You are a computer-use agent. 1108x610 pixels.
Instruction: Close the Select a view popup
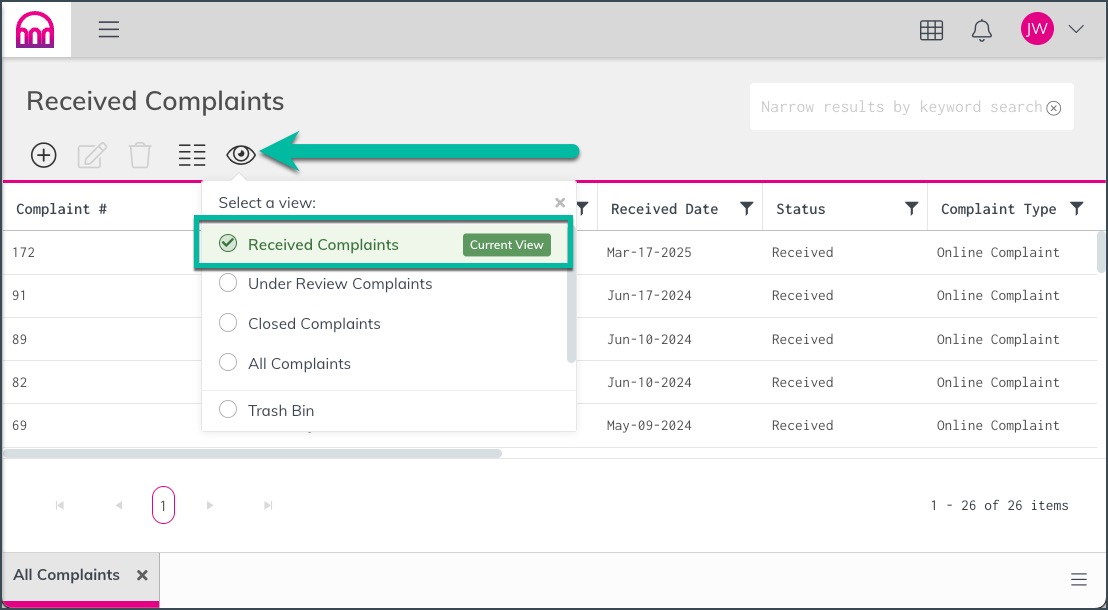point(560,203)
